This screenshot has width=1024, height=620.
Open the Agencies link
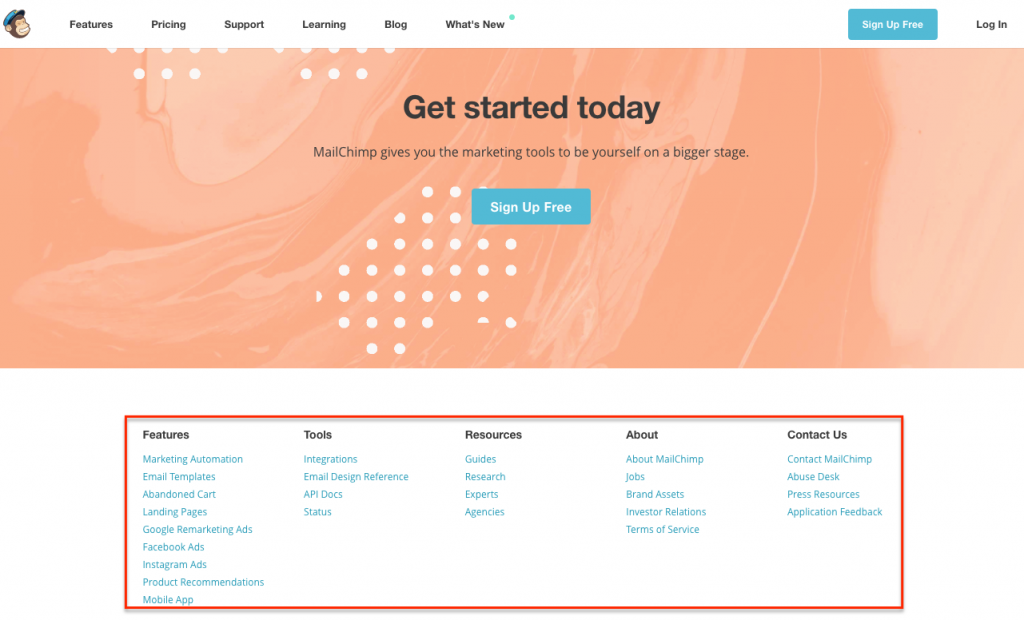[x=485, y=512]
